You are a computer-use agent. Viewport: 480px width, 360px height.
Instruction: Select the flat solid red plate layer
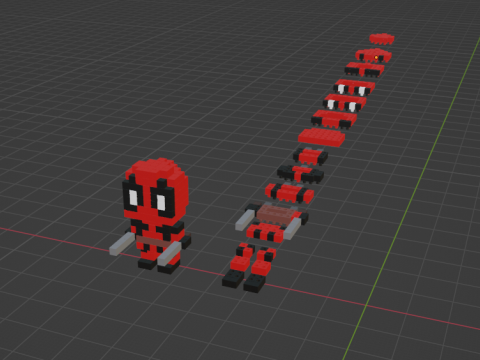pos(321,137)
